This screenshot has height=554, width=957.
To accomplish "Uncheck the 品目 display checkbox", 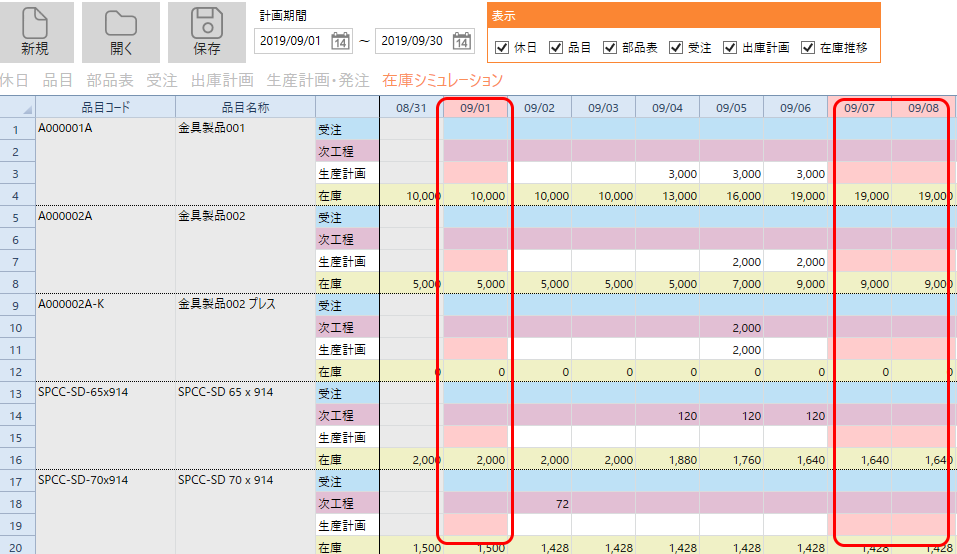I will pos(557,47).
